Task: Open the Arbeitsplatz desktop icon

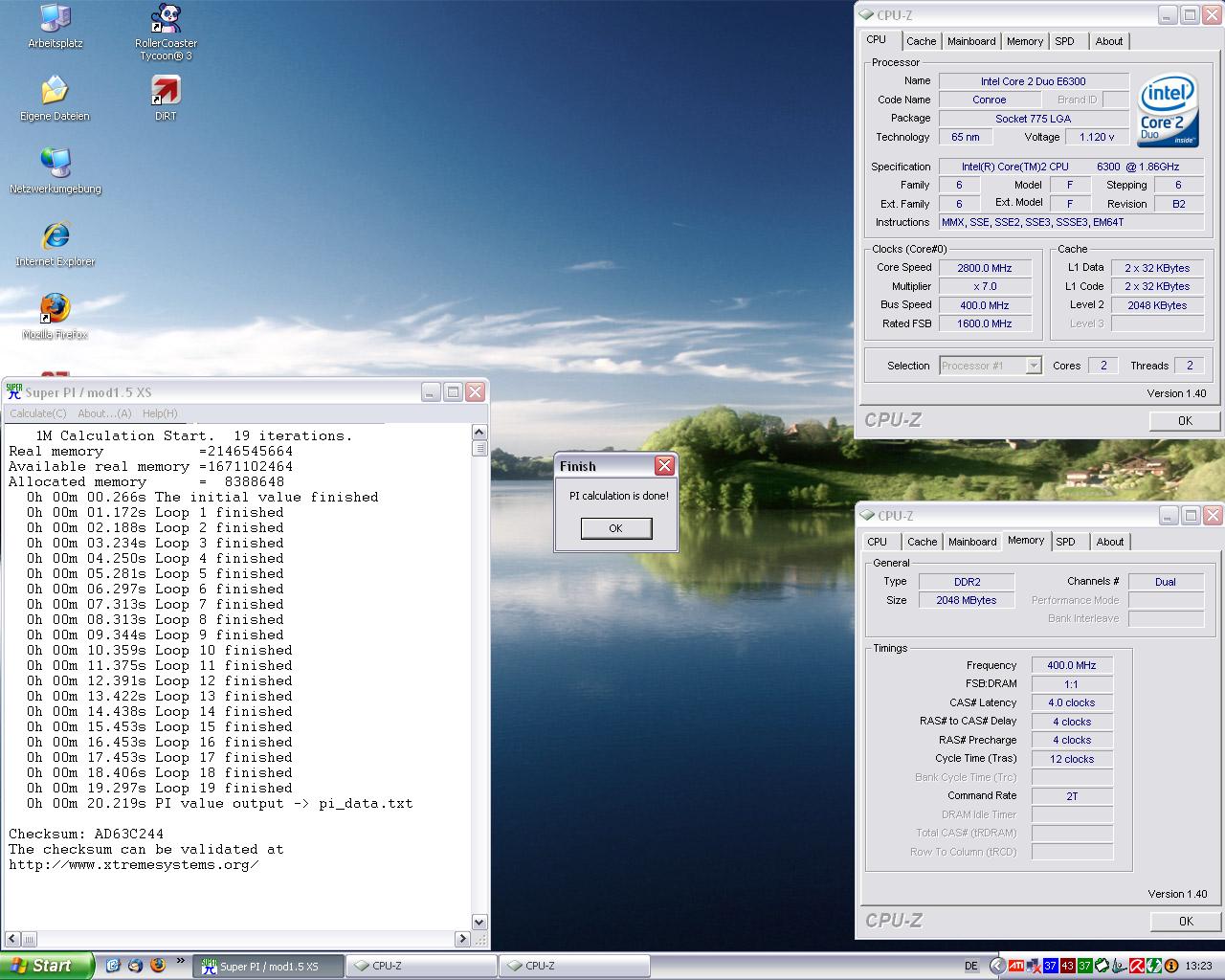Action: pyautogui.click(x=56, y=27)
